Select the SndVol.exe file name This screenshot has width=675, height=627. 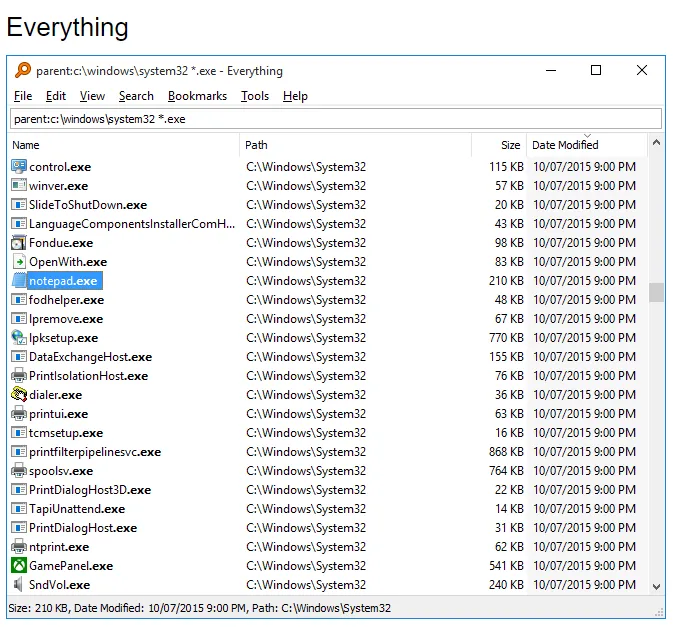59,585
